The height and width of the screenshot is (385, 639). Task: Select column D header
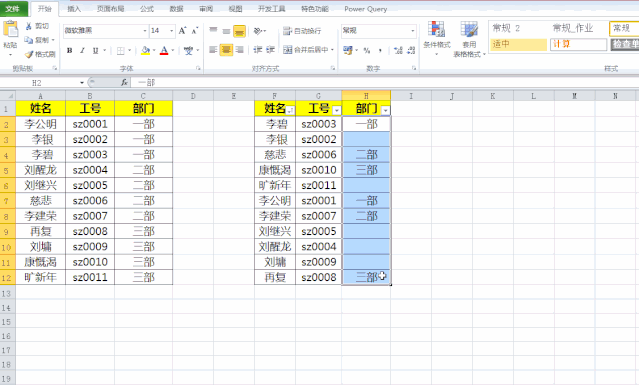click(x=193, y=96)
